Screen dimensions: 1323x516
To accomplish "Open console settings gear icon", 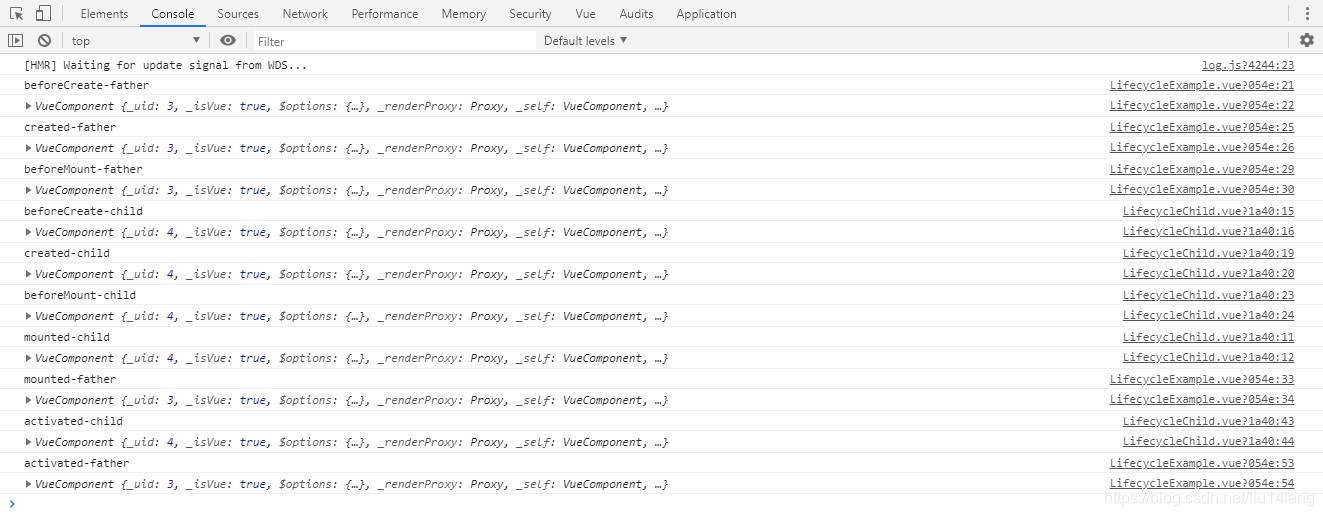I will point(1307,40).
